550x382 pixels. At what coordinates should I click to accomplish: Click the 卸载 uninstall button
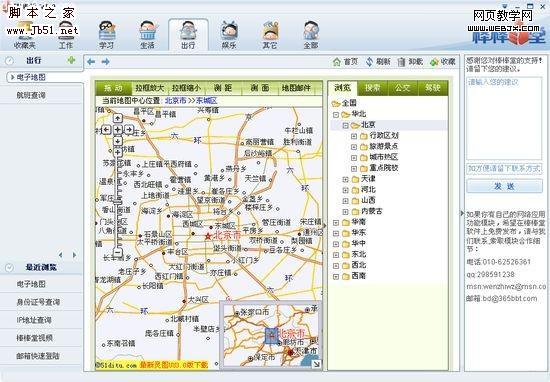[410, 62]
